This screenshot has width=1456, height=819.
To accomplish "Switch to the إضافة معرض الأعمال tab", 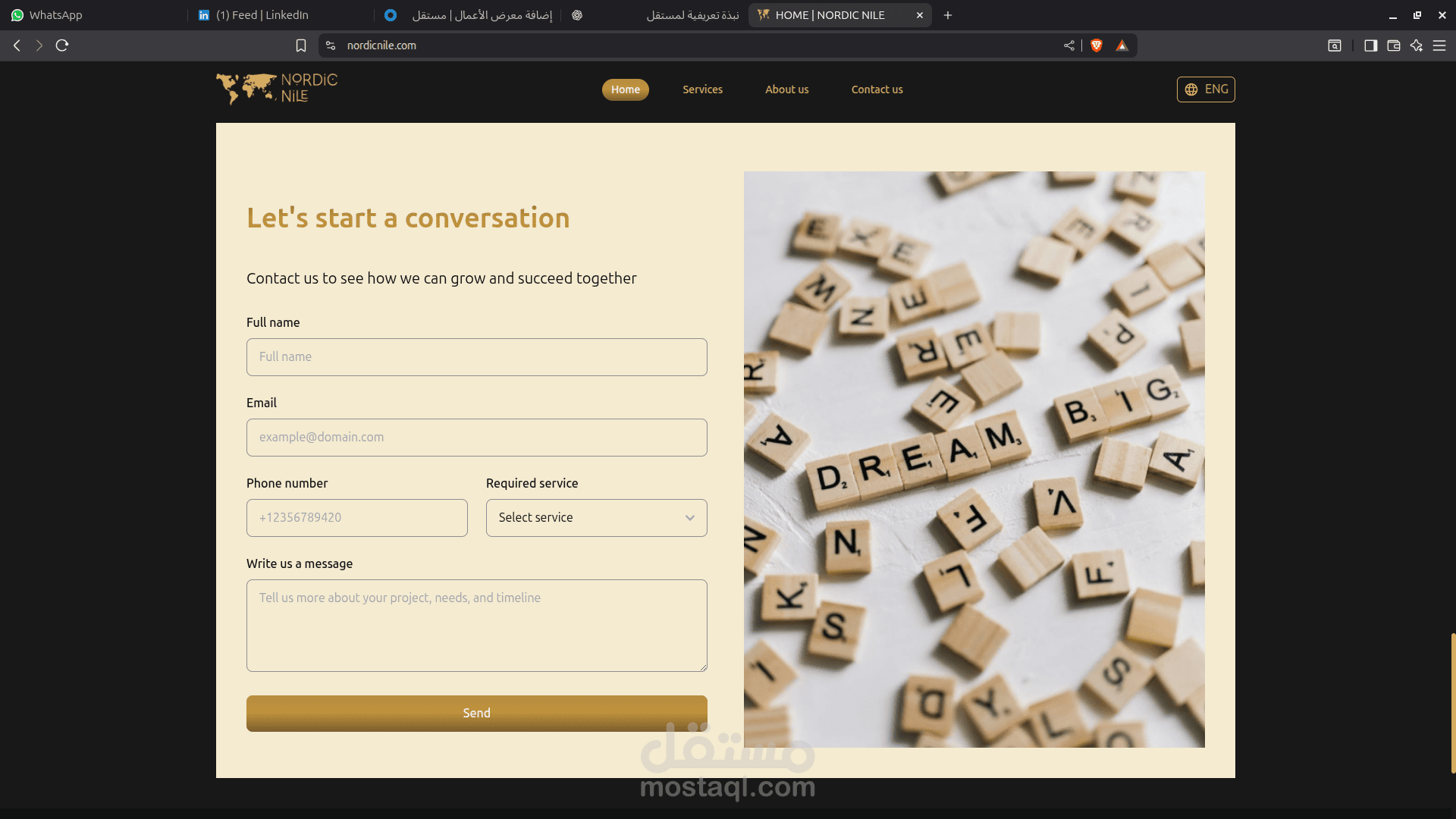I will point(468,15).
